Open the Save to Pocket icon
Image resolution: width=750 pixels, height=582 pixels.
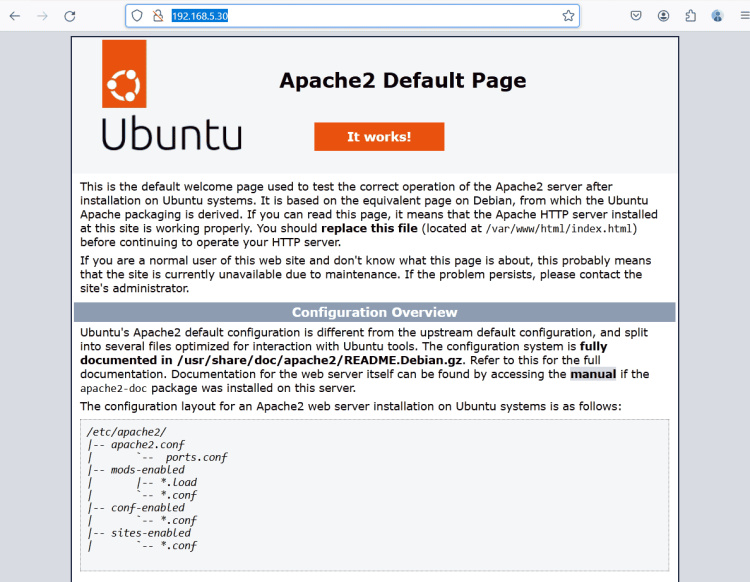coord(636,16)
